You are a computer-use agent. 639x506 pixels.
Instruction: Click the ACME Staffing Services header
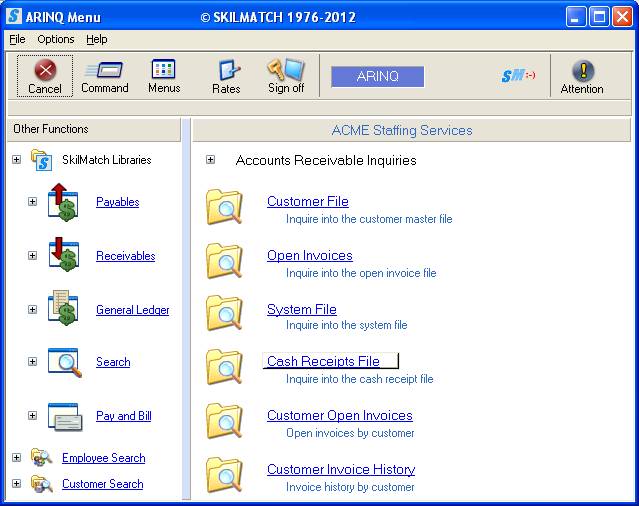[412, 130]
